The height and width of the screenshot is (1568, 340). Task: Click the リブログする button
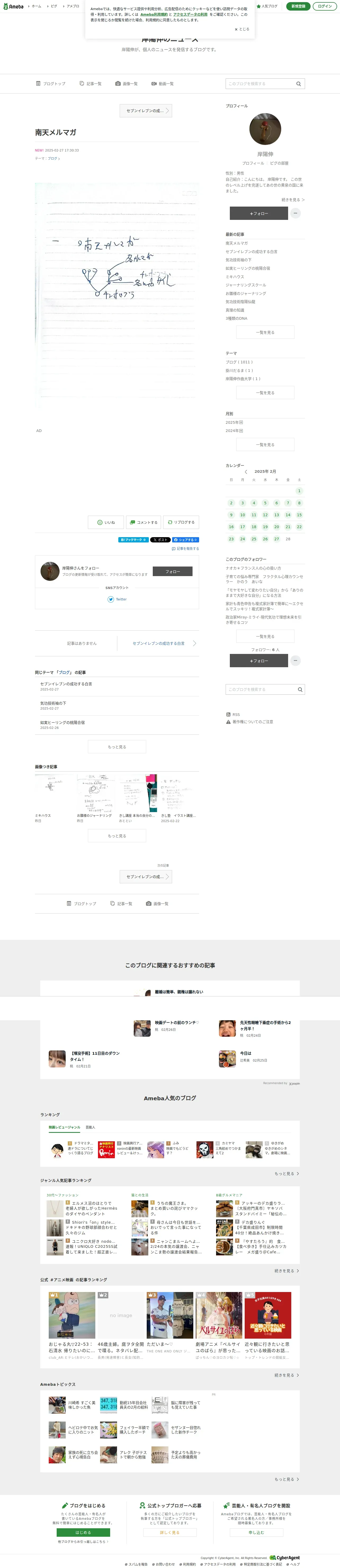(x=181, y=522)
